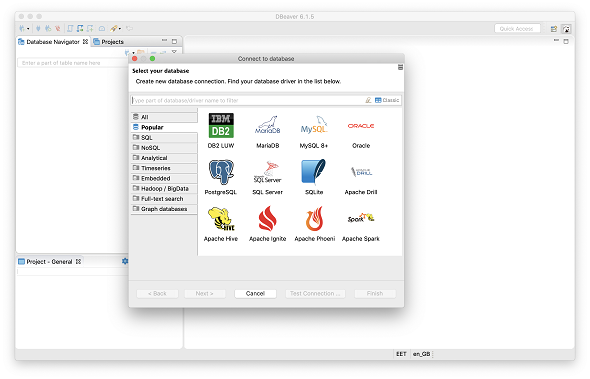Open the New Connection dropdown arrow in main toolbar
Image resolution: width=590 pixels, height=379 pixels.
pyautogui.click(x=28, y=29)
